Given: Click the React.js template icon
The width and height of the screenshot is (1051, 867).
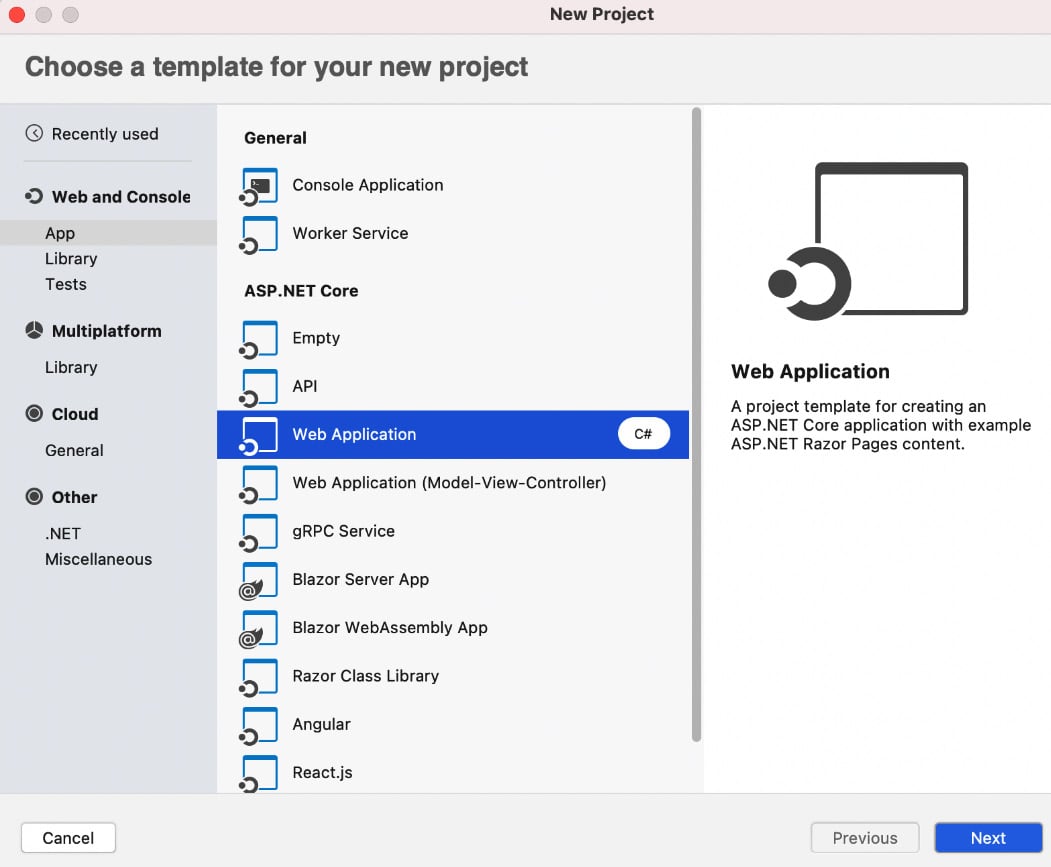Looking at the screenshot, I should [x=259, y=774].
